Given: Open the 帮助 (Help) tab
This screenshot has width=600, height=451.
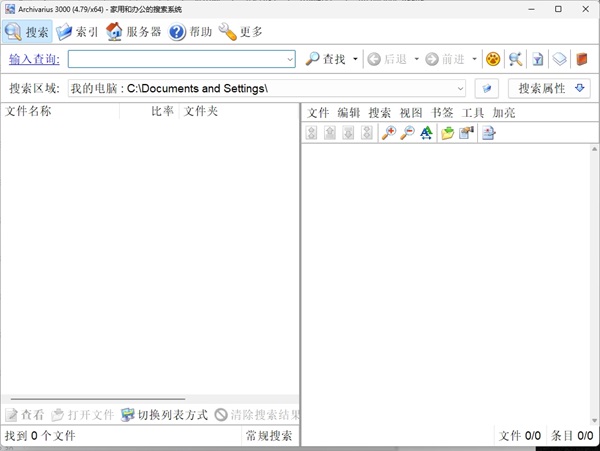Looking at the screenshot, I should pyautogui.click(x=190, y=32).
